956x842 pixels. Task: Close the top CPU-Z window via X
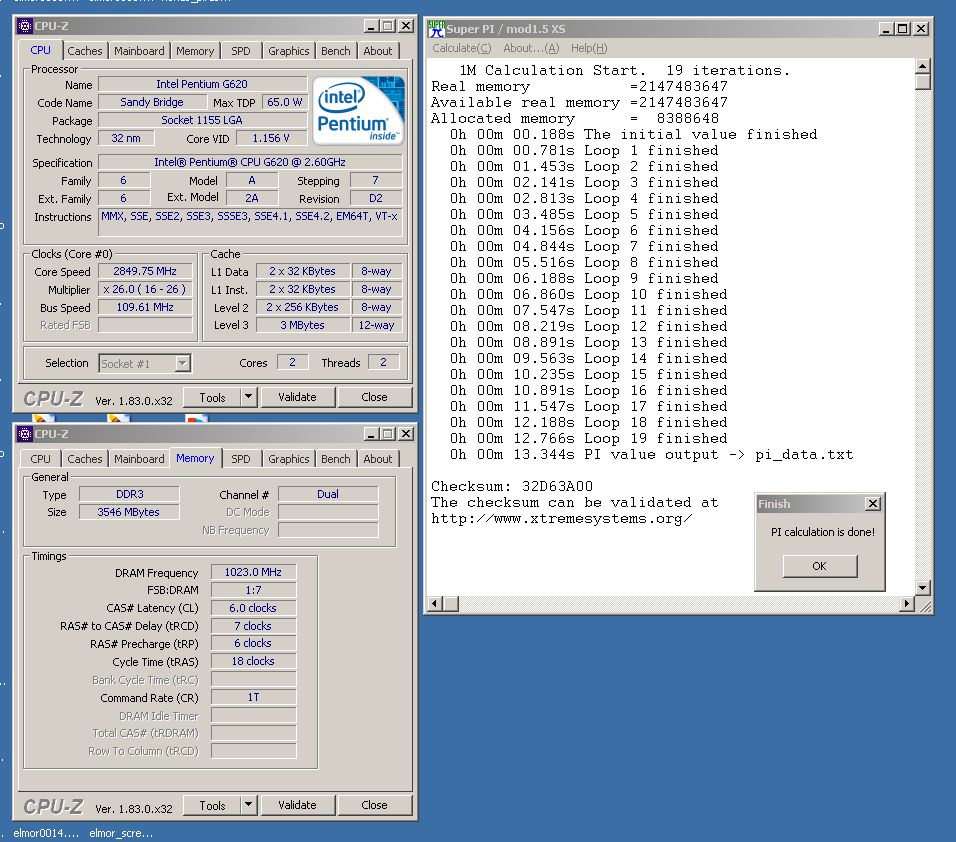[x=405, y=26]
